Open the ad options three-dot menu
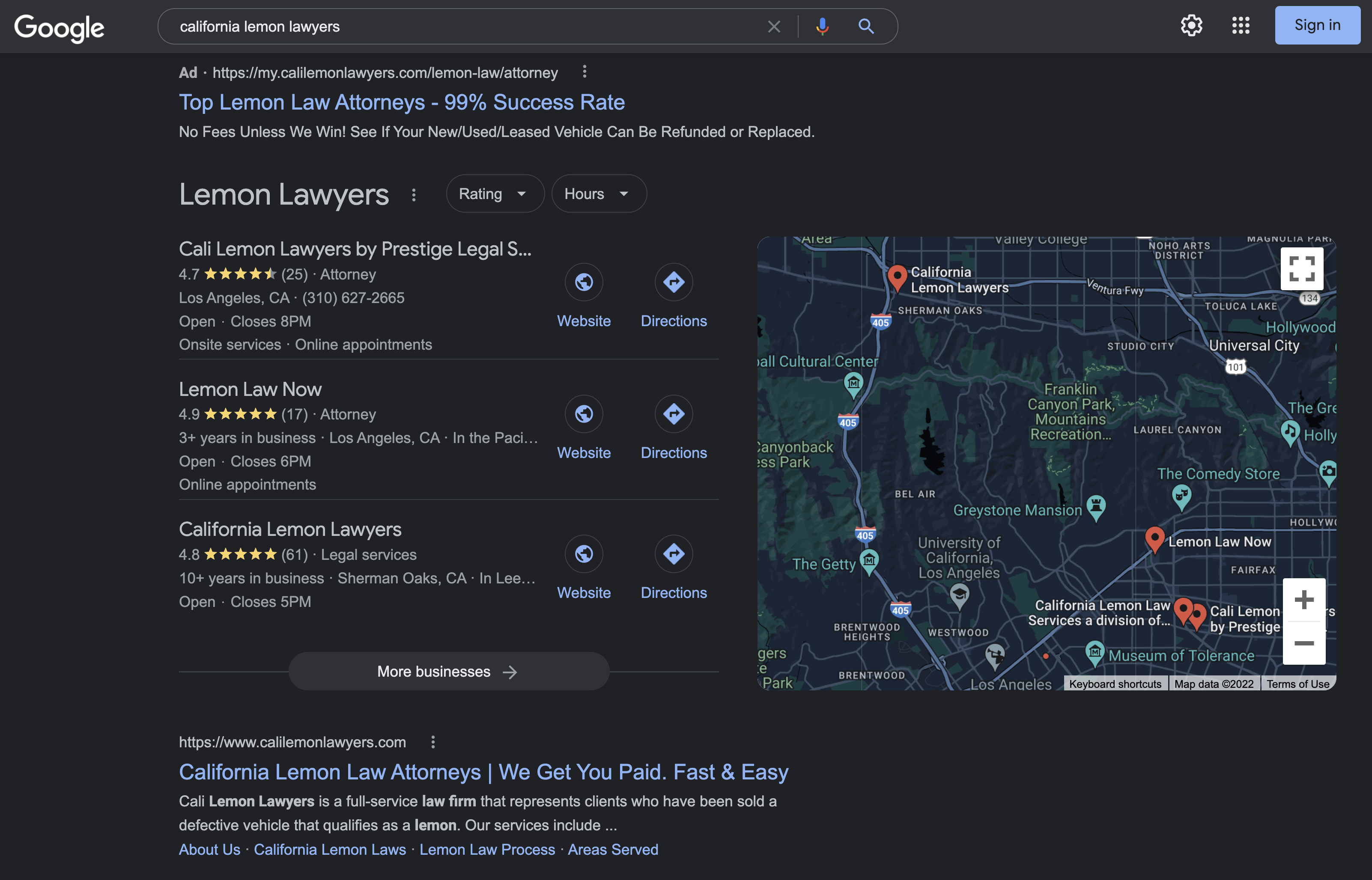The height and width of the screenshot is (880, 1372). coord(584,71)
